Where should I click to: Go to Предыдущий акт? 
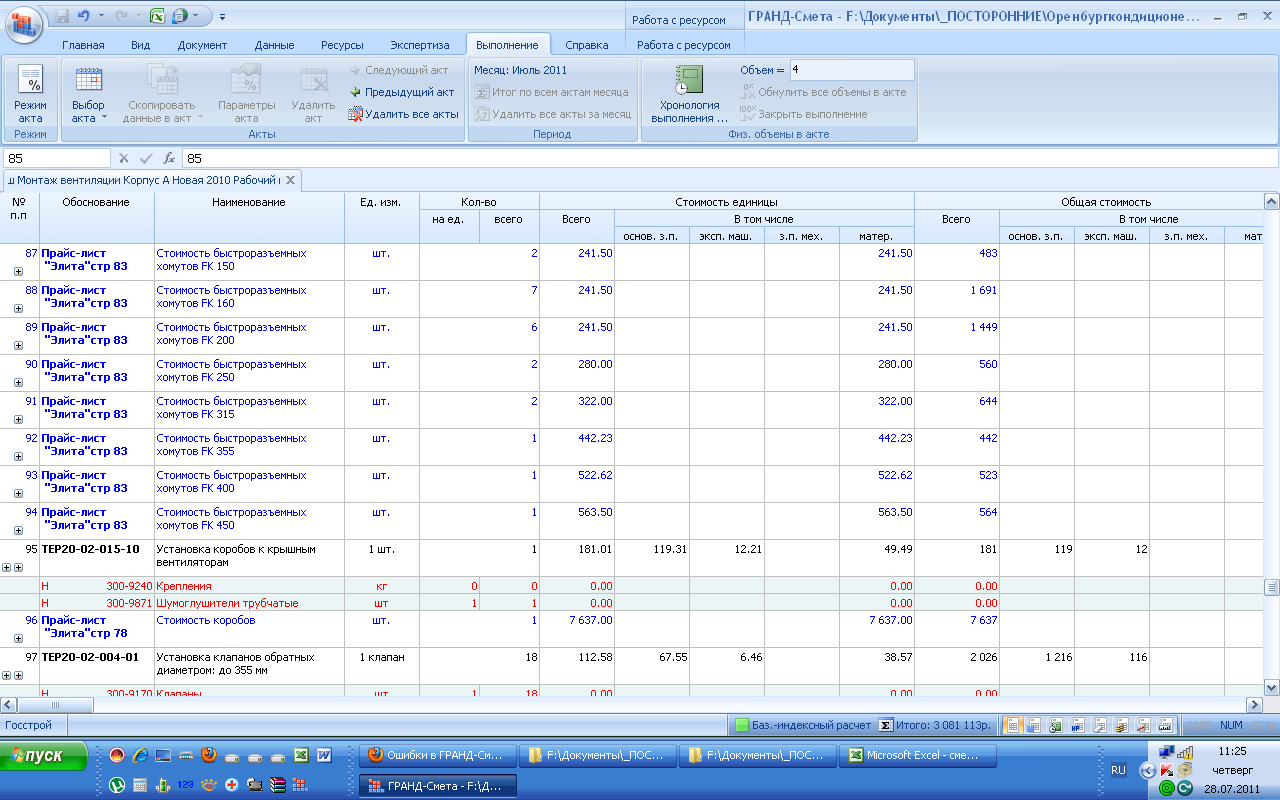[401, 92]
